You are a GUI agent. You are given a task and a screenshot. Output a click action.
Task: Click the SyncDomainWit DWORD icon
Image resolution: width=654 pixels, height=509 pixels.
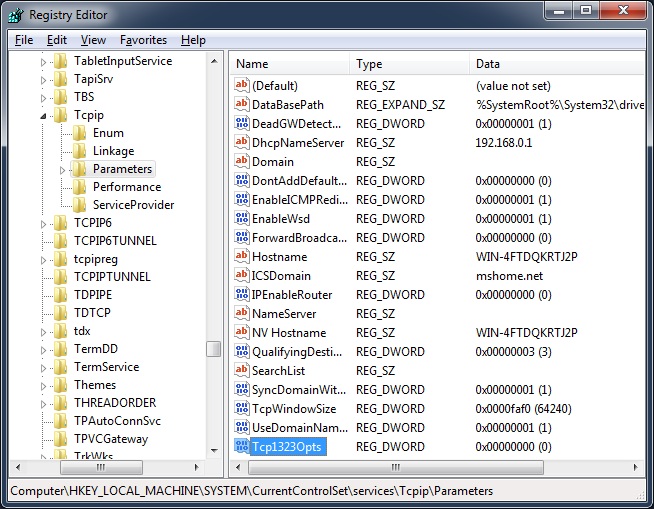(x=242, y=389)
